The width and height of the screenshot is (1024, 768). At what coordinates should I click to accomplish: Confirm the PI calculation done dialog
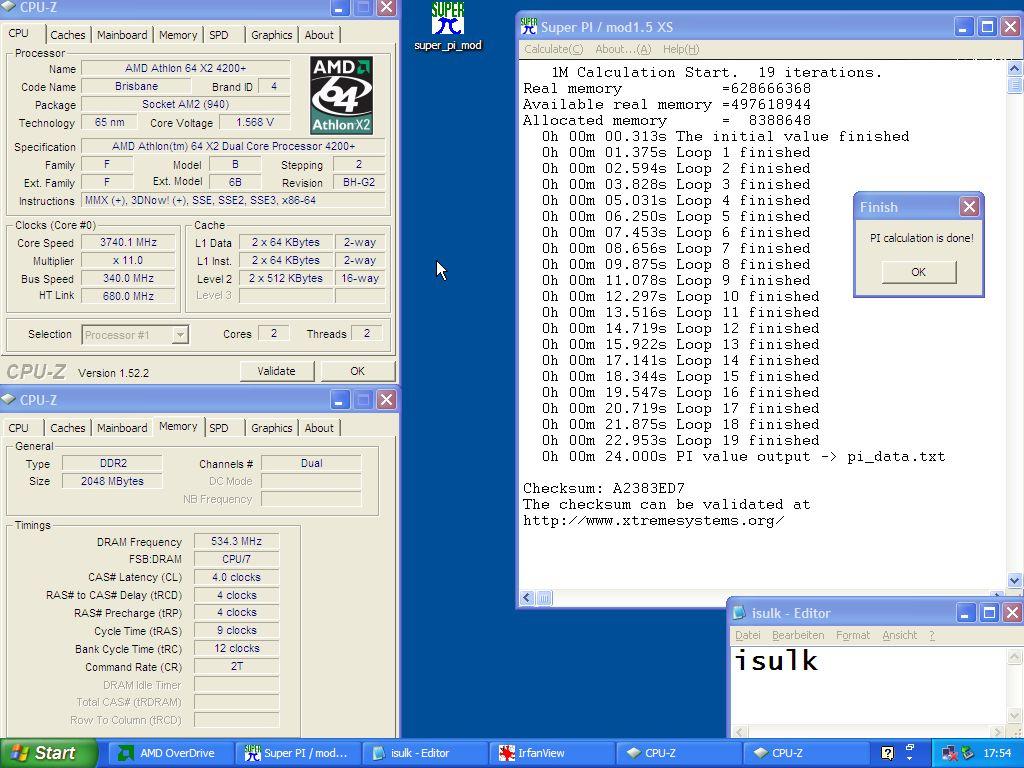click(x=918, y=272)
